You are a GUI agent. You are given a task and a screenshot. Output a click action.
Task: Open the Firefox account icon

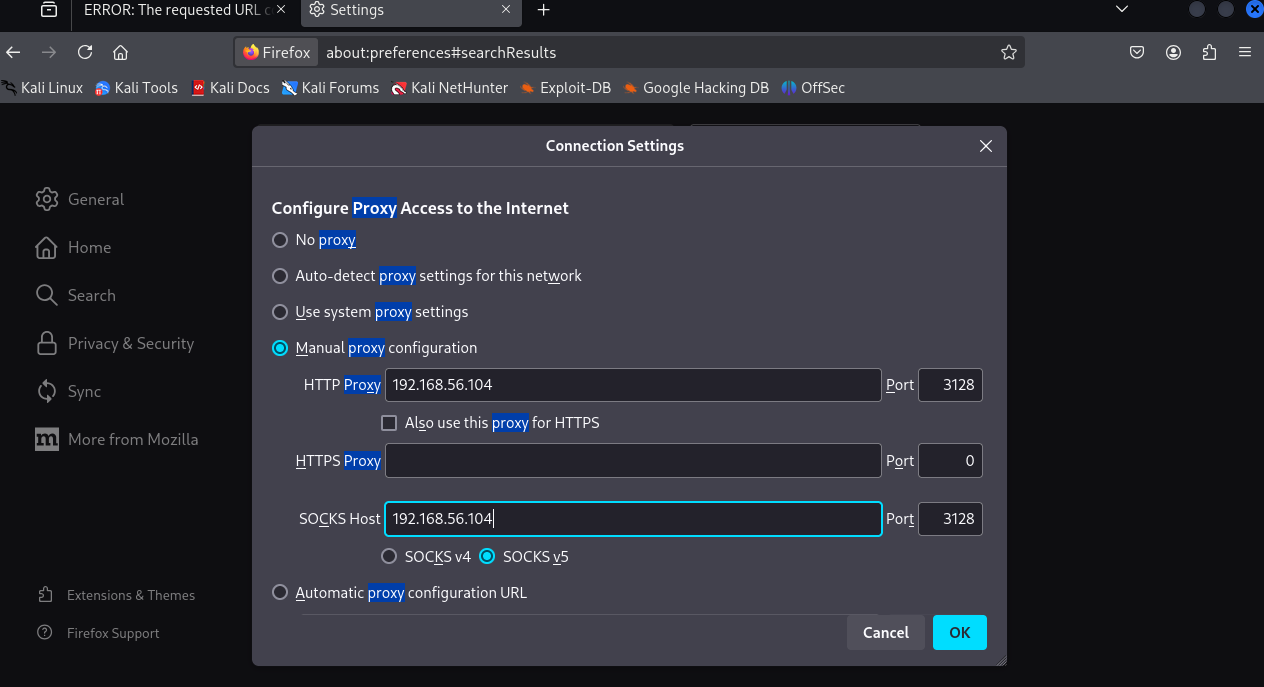[1173, 52]
